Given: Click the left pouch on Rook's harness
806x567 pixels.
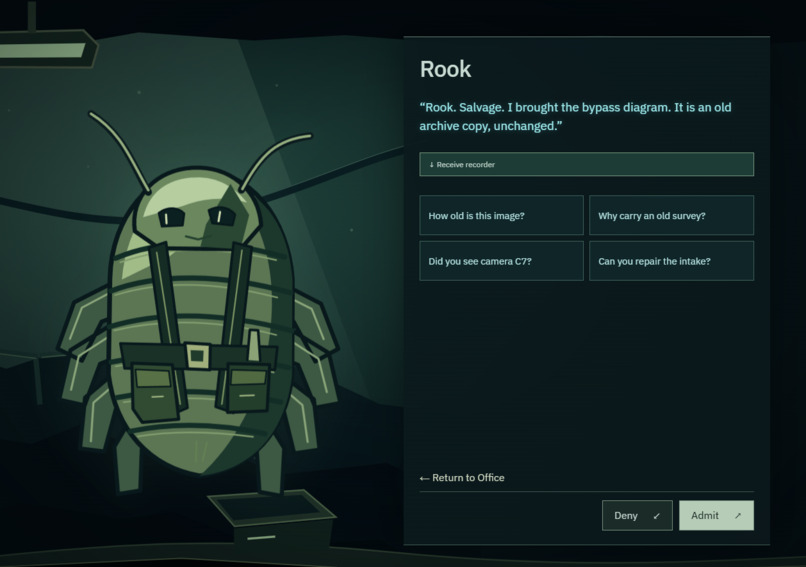Looking at the screenshot, I should coord(154,391).
